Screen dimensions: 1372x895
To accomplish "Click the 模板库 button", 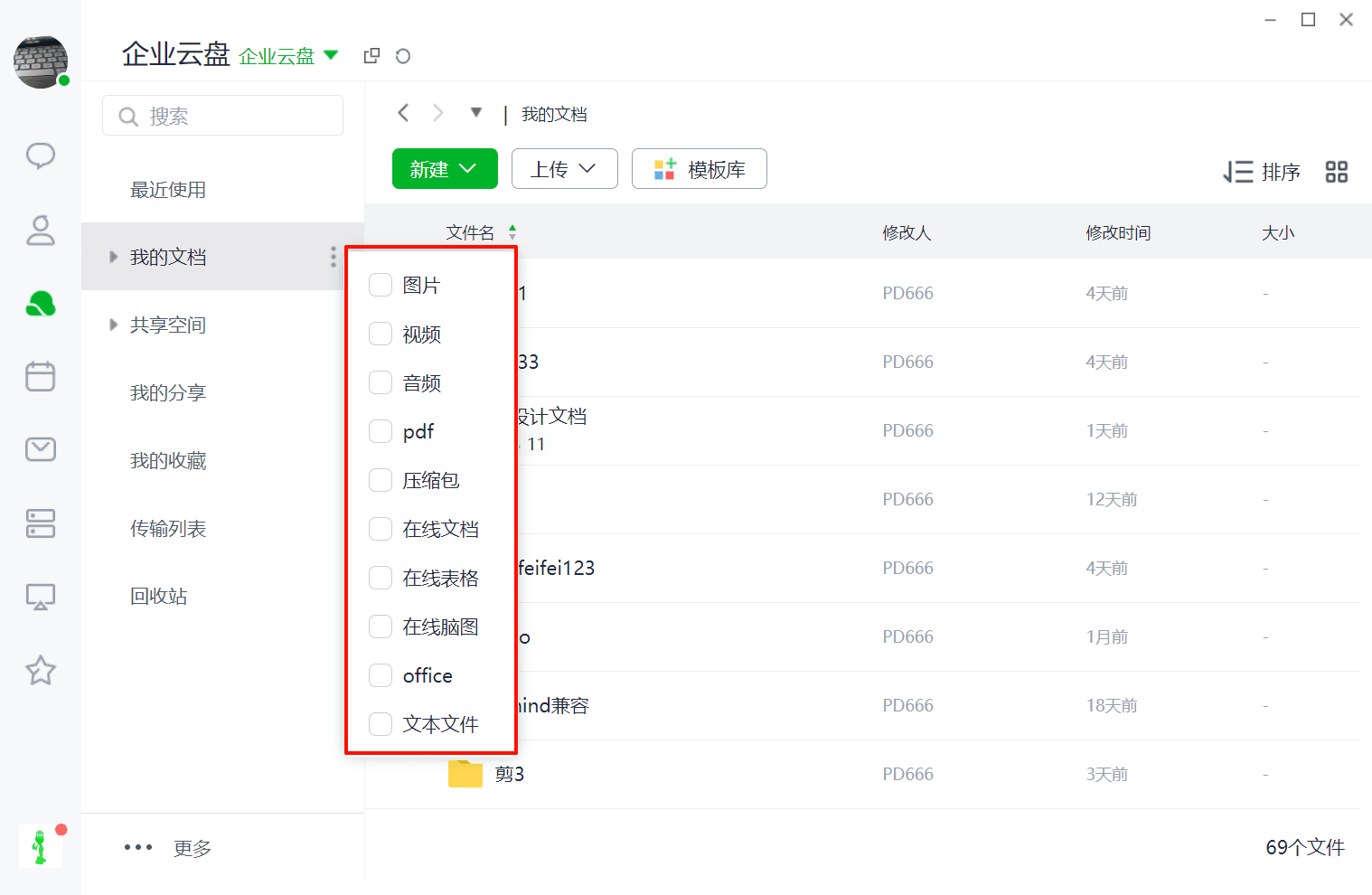I will click(699, 169).
